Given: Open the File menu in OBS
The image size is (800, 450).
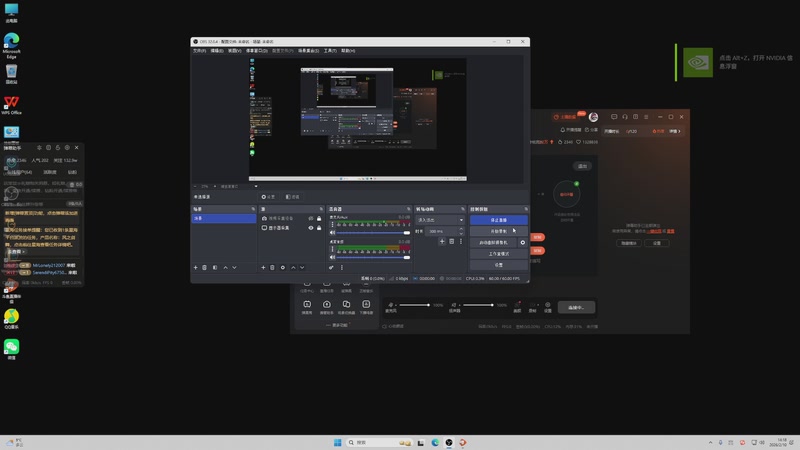Looking at the screenshot, I should [x=199, y=51].
